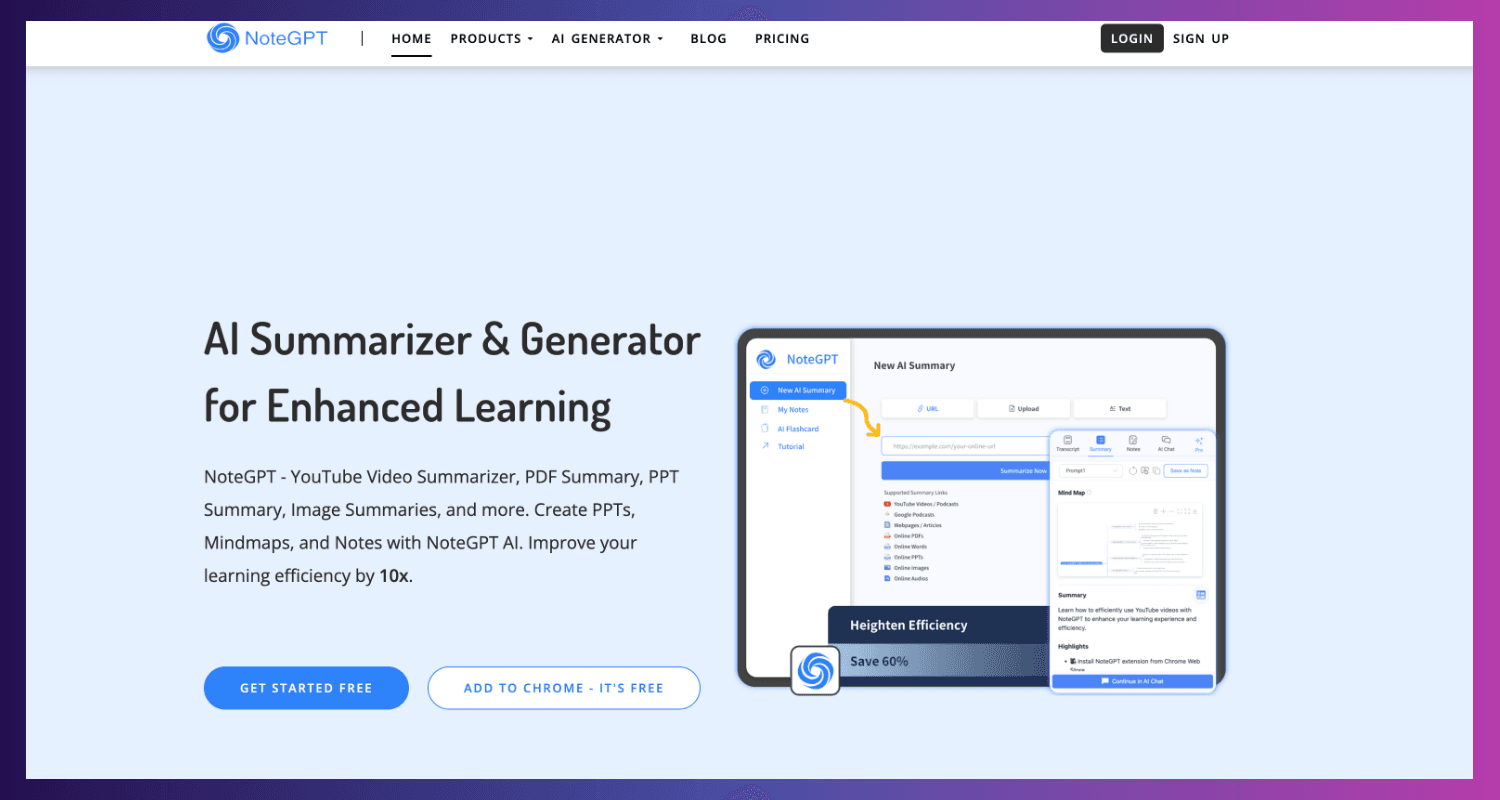Image resolution: width=1500 pixels, height=800 pixels.
Task: Click the Summarize Now button
Action: click(x=966, y=471)
